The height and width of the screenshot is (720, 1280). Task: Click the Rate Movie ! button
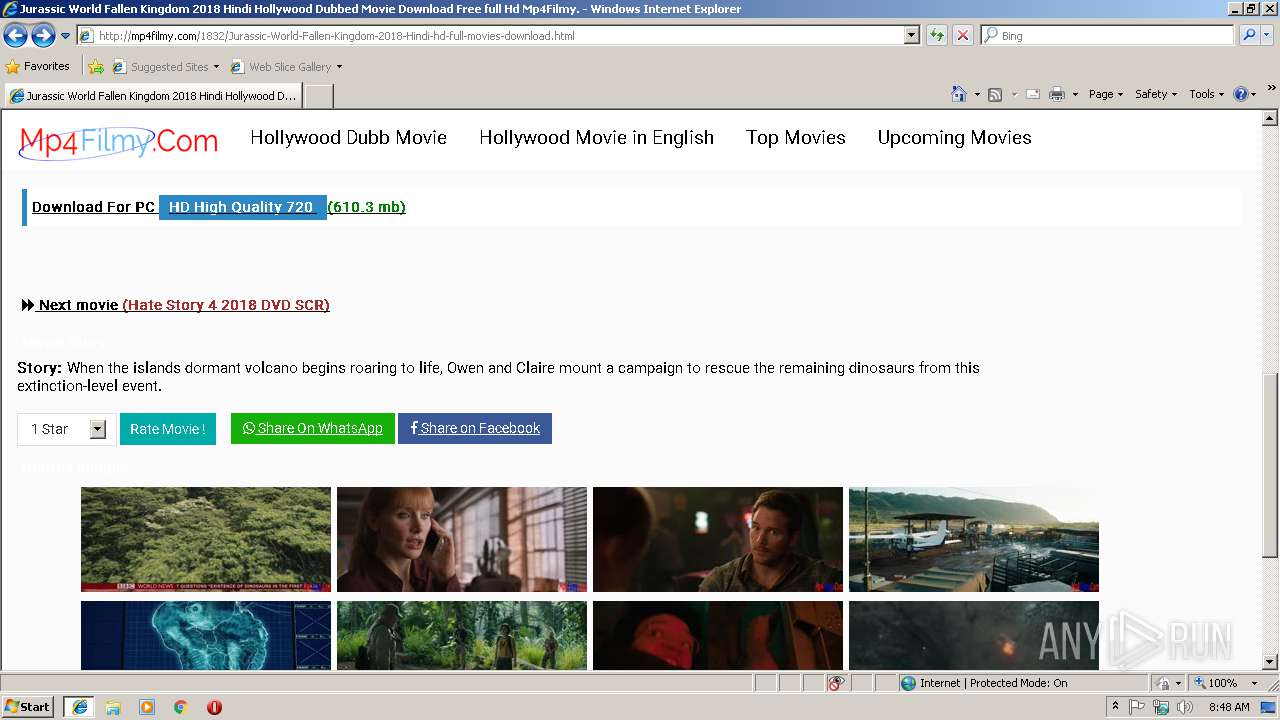click(168, 429)
